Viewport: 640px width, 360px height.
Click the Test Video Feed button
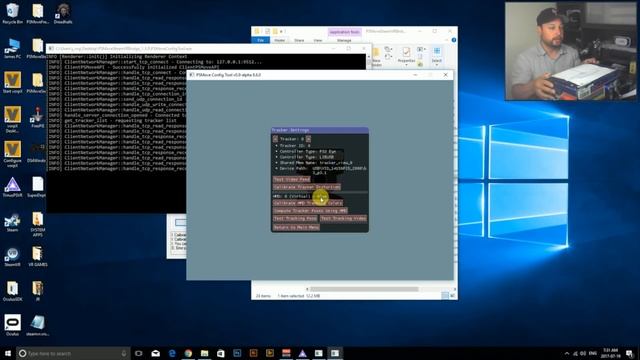tap(292, 179)
